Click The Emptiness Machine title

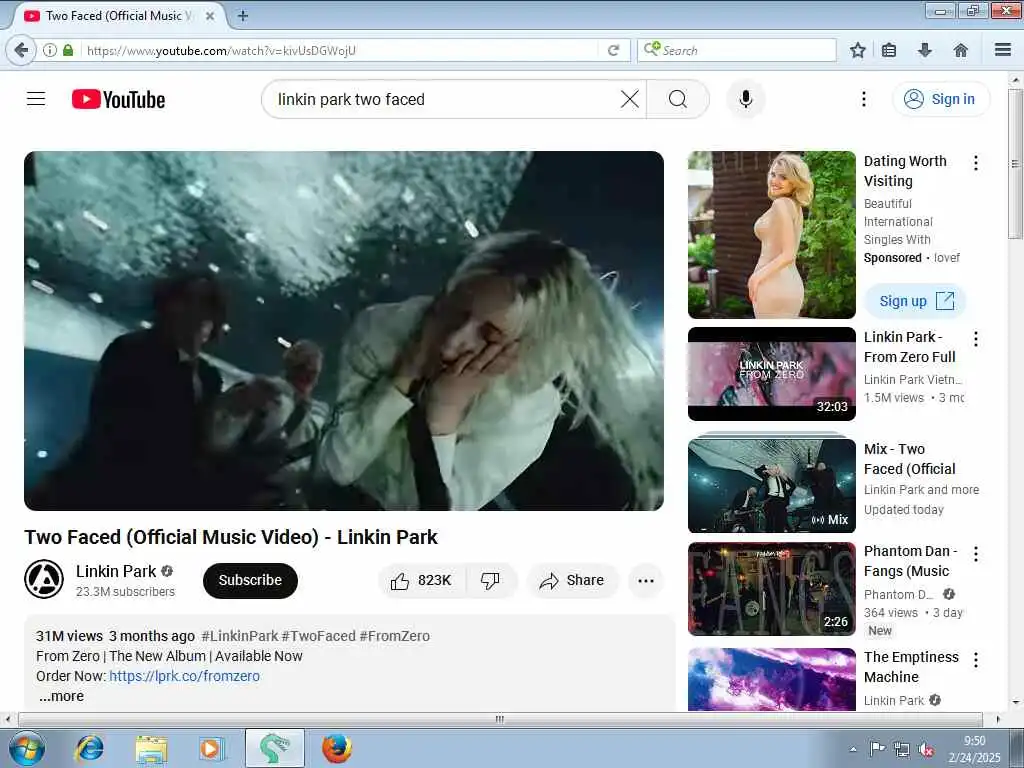(x=911, y=667)
